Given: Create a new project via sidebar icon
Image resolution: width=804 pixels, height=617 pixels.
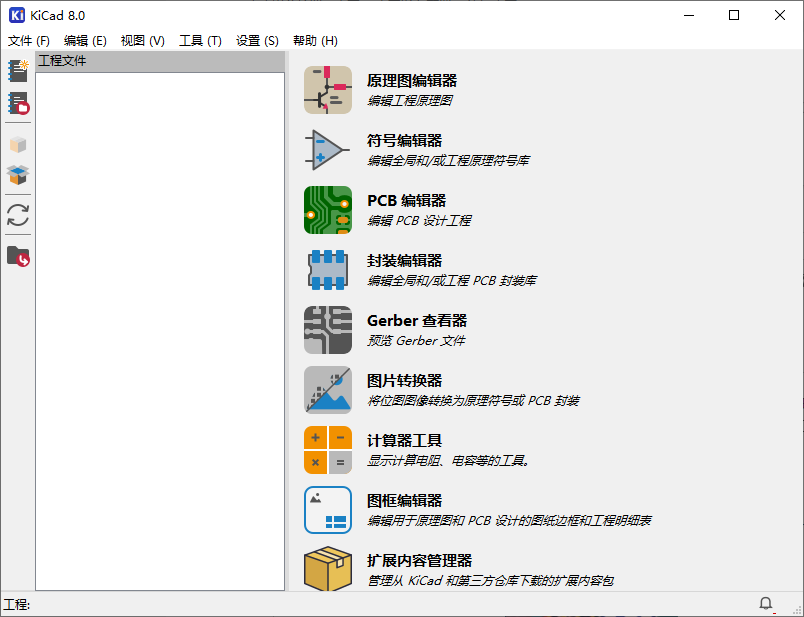Looking at the screenshot, I should pyautogui.click(x=17, y=70).
